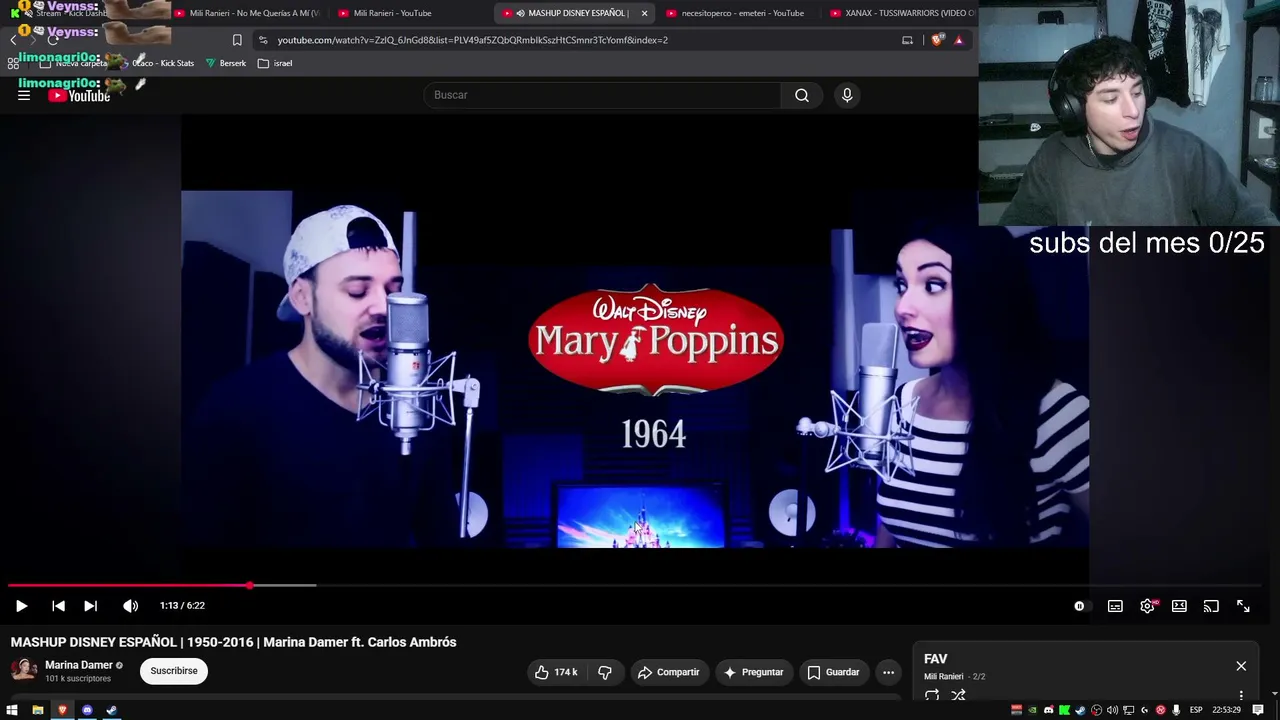Save the video with Guardar
This screenshot has height=720, width=1280.
coord(833,672)
